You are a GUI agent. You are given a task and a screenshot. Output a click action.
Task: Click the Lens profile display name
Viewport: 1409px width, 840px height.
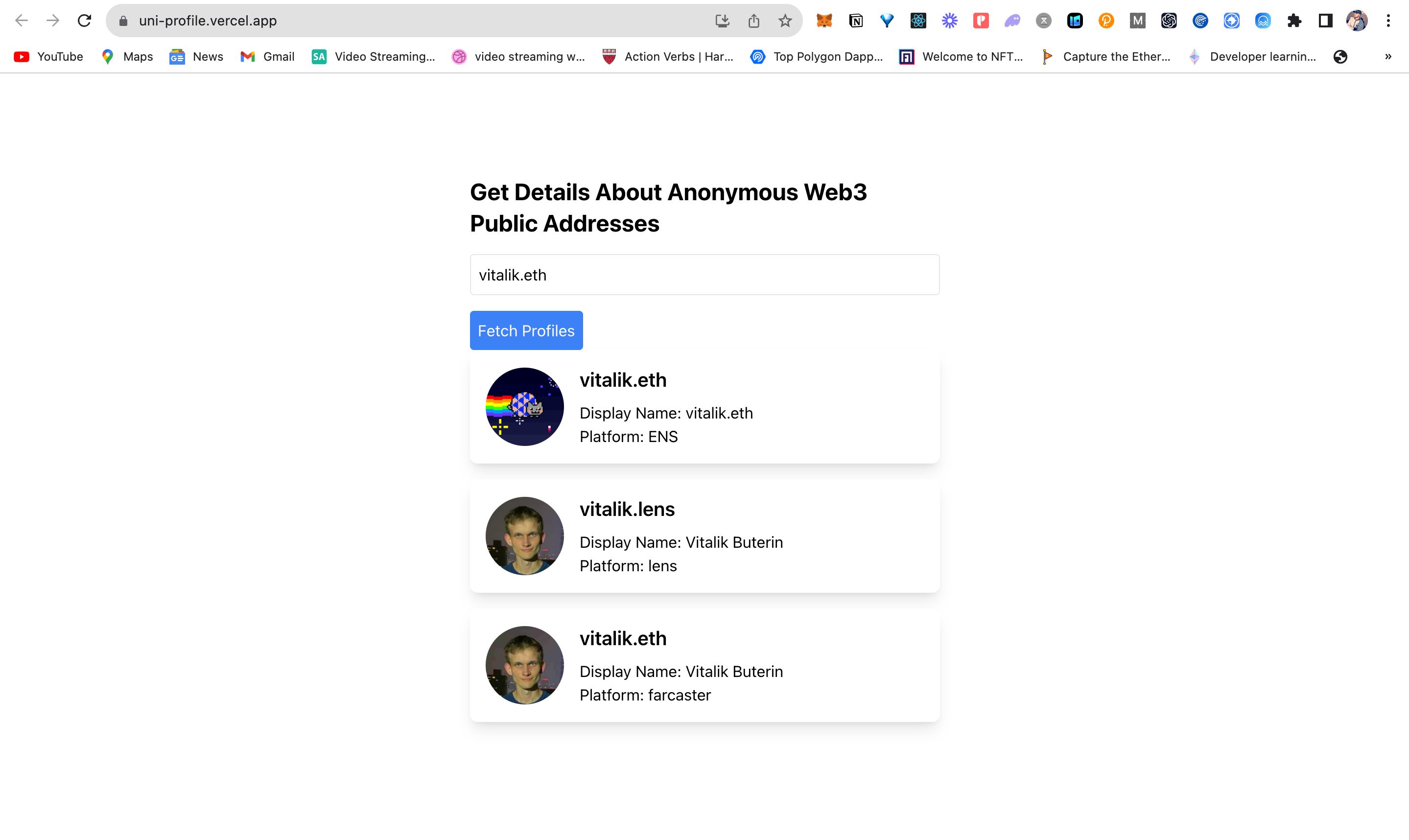681,542
